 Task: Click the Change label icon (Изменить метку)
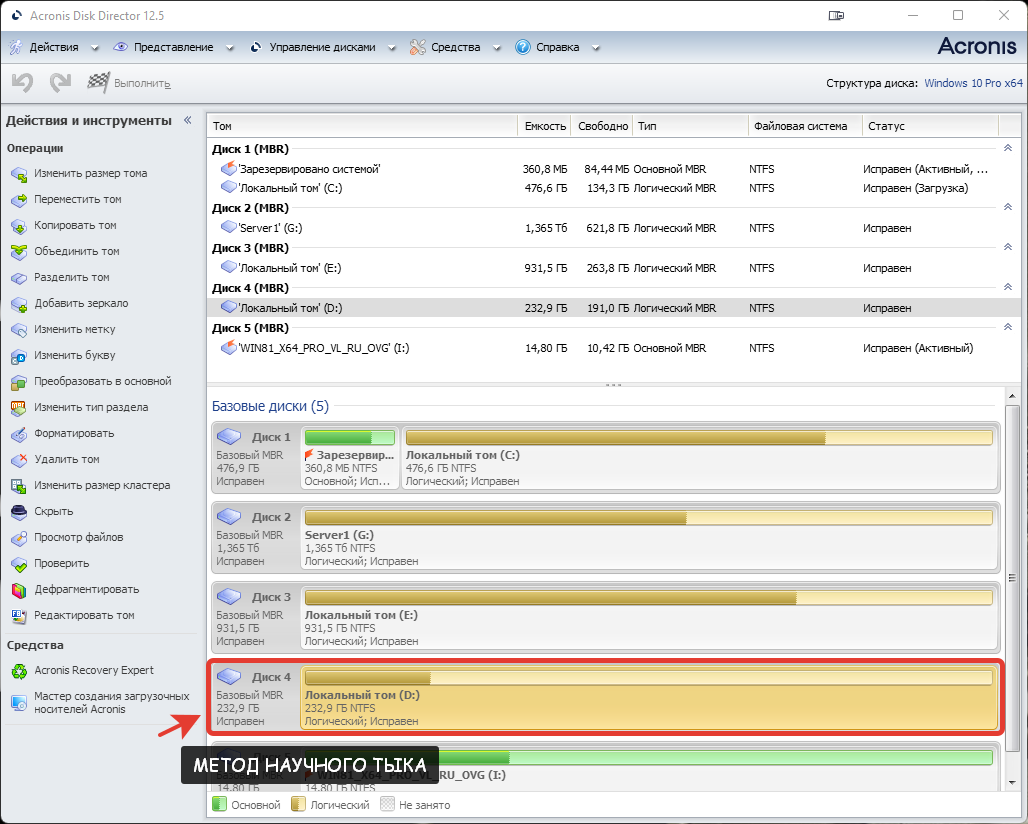tap(19, 330)
